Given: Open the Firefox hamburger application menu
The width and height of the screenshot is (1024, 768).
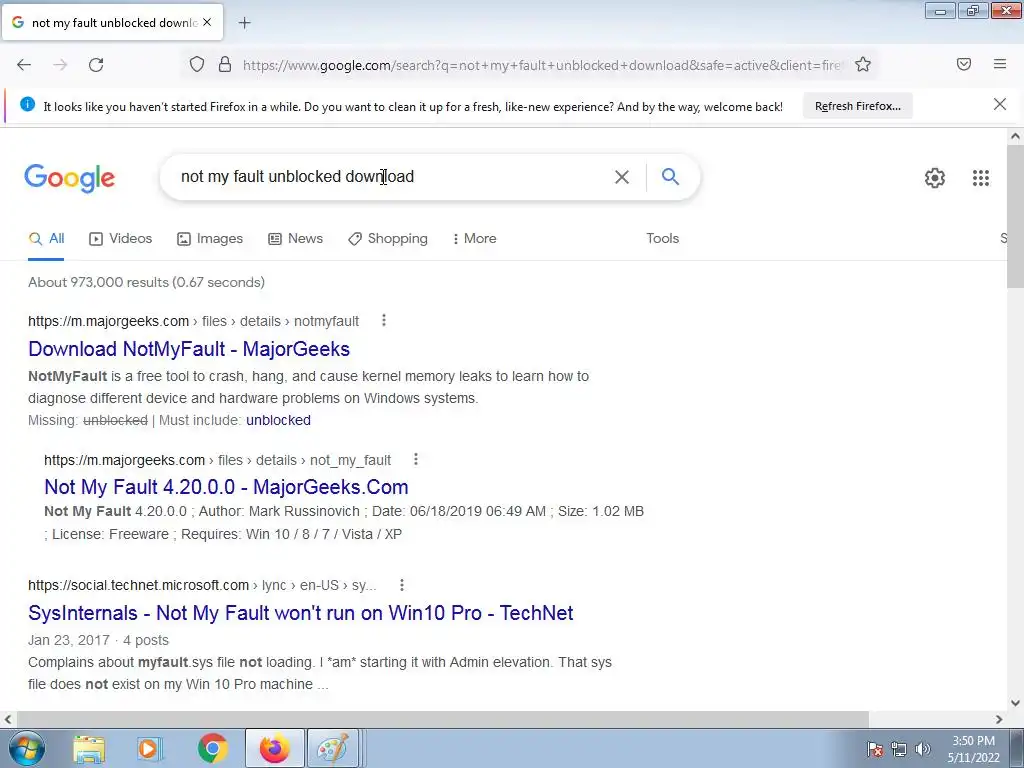Looking at the screenshot, I should pos(1000,64).
